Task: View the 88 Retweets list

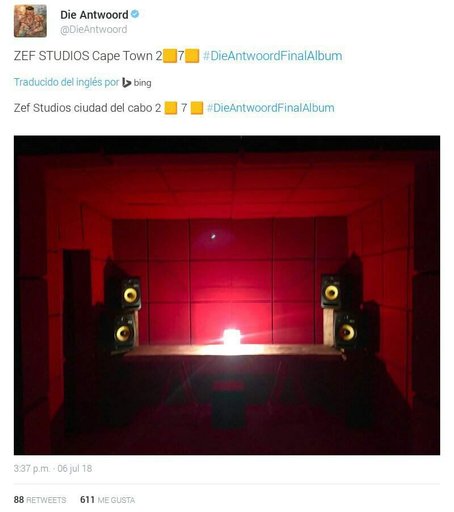Action: (40, 500)
